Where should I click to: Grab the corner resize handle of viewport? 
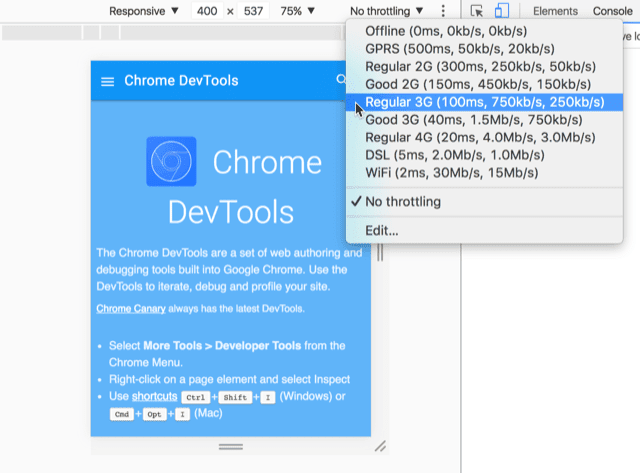pos(379,445)
